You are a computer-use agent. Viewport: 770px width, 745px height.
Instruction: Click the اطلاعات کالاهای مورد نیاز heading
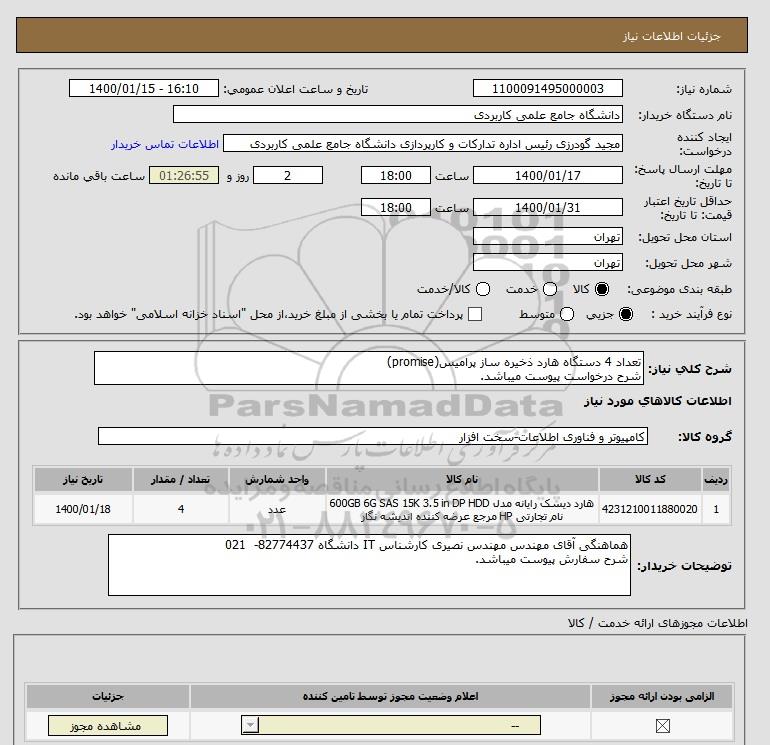coord(658,401)
